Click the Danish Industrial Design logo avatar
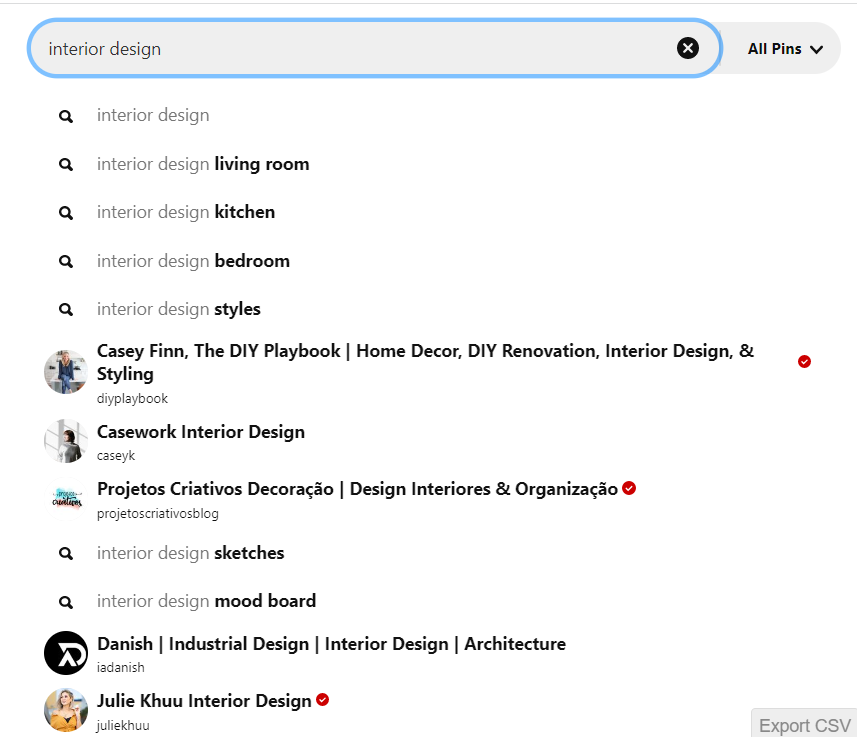The width and height of the screenshot is (857, 737). tap(66, 653)
